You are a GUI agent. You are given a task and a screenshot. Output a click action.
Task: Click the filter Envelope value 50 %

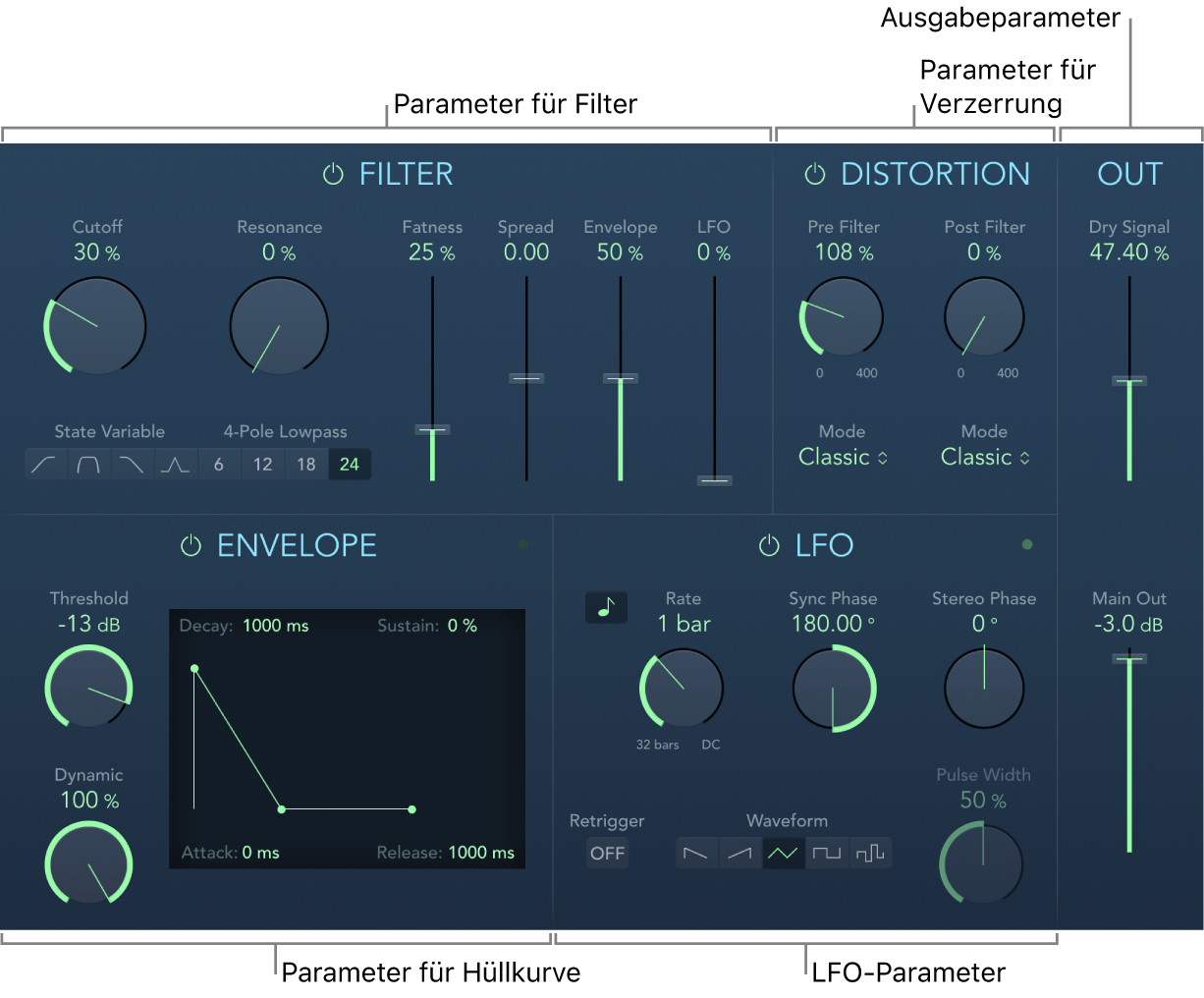pyautogui.click(x=620, y=252)
